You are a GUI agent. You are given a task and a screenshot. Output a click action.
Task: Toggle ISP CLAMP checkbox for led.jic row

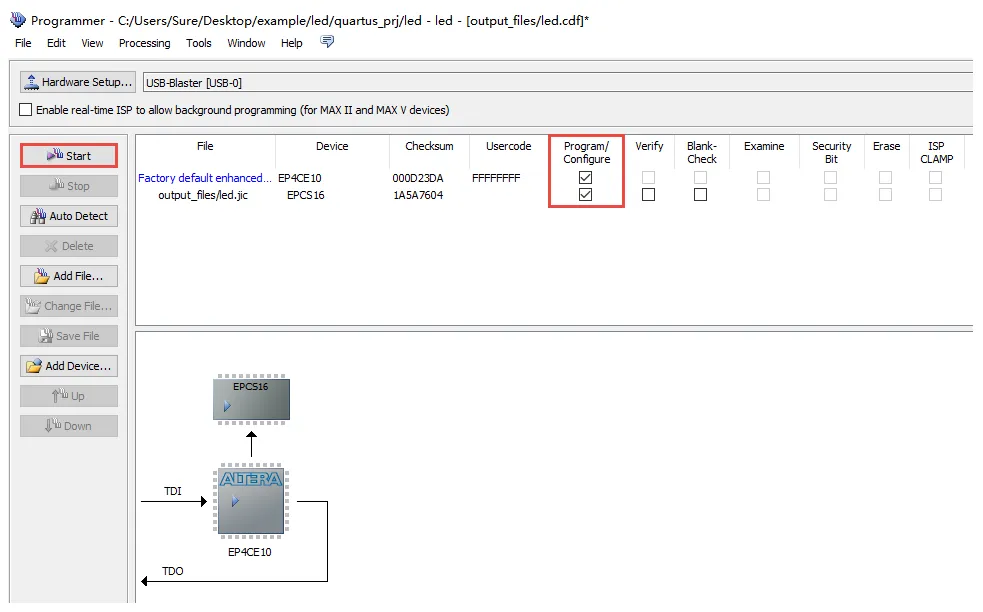[x=935, y=194]
